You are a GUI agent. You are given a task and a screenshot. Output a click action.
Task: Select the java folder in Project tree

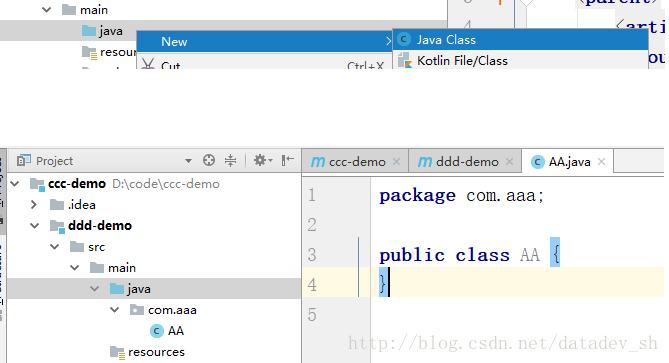[139, 289]
